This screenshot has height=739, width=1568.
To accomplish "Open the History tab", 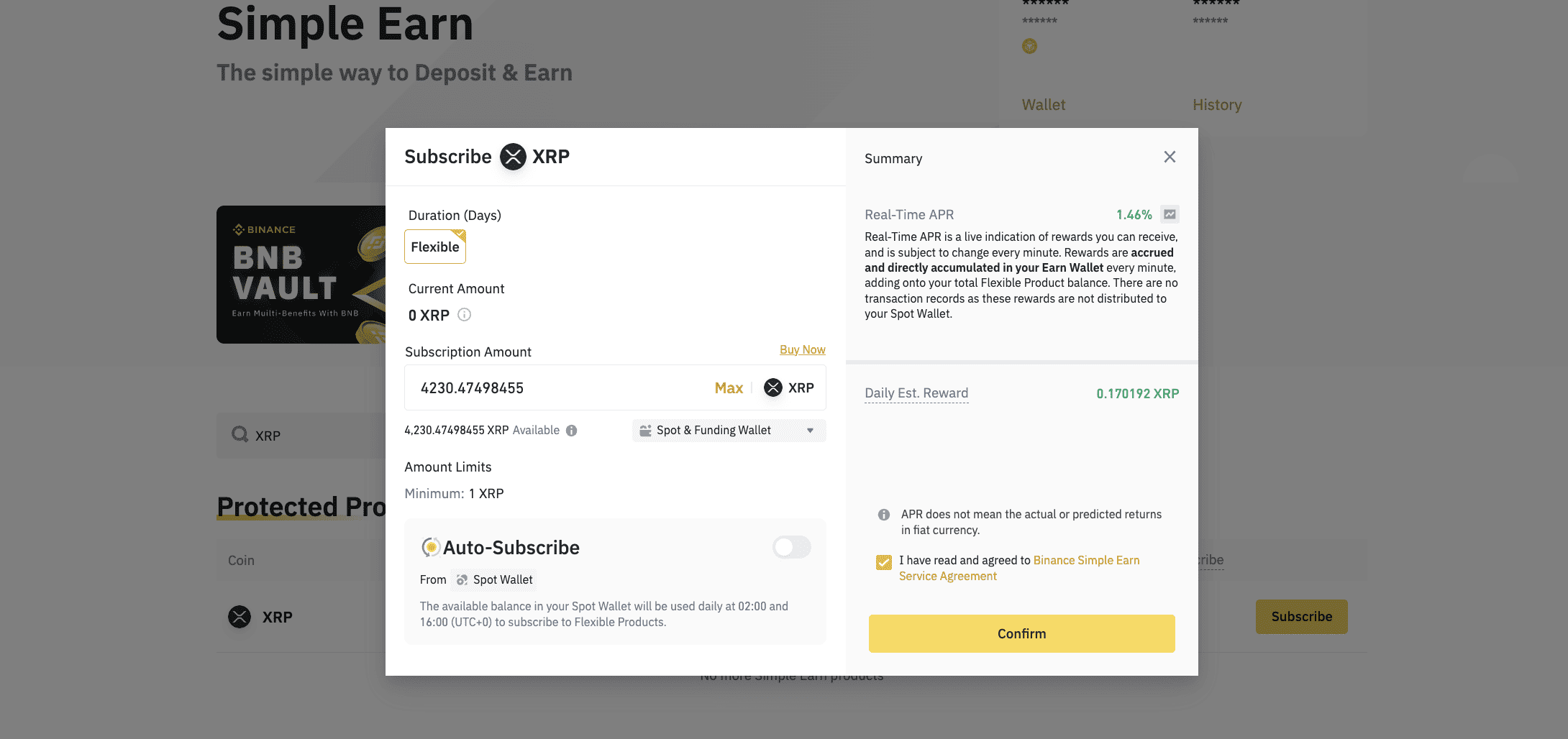I will tap(1217, 105).
